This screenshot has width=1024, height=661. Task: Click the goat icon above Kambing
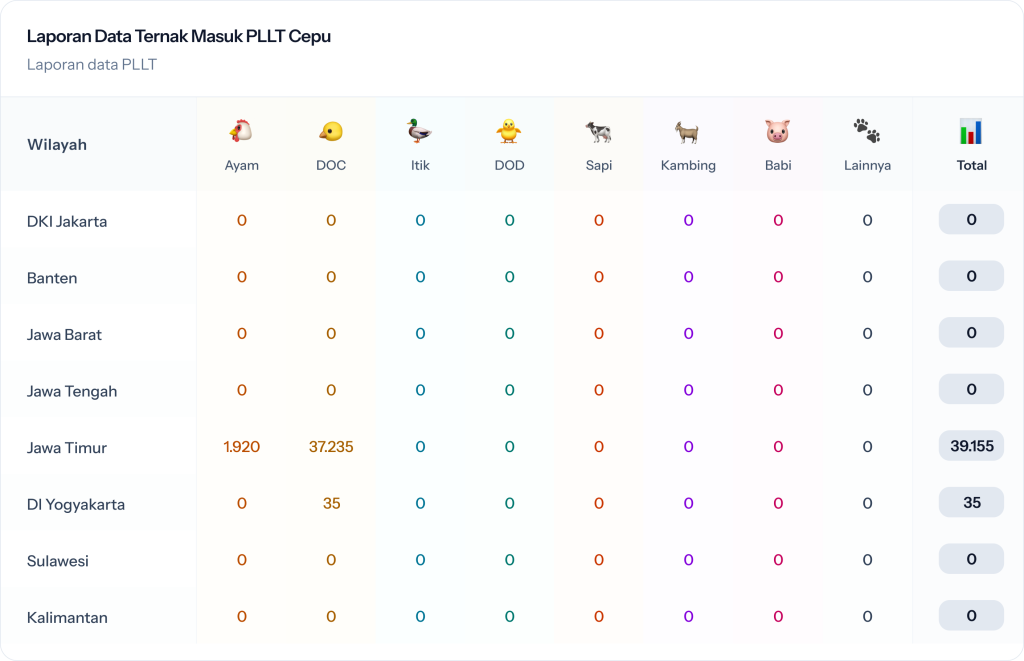(688, 131)
